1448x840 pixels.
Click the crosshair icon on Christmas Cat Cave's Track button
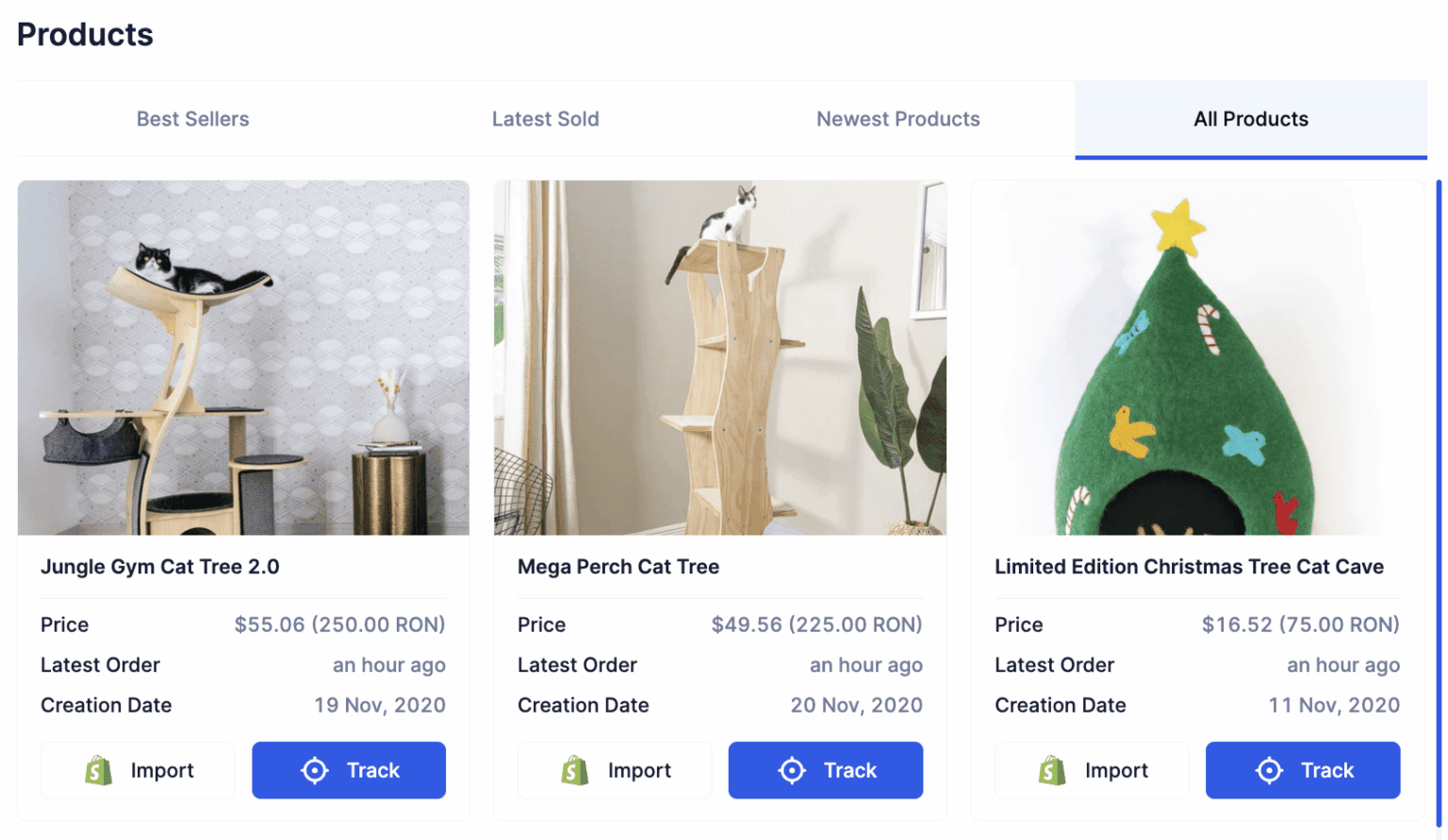point(1270,770)
